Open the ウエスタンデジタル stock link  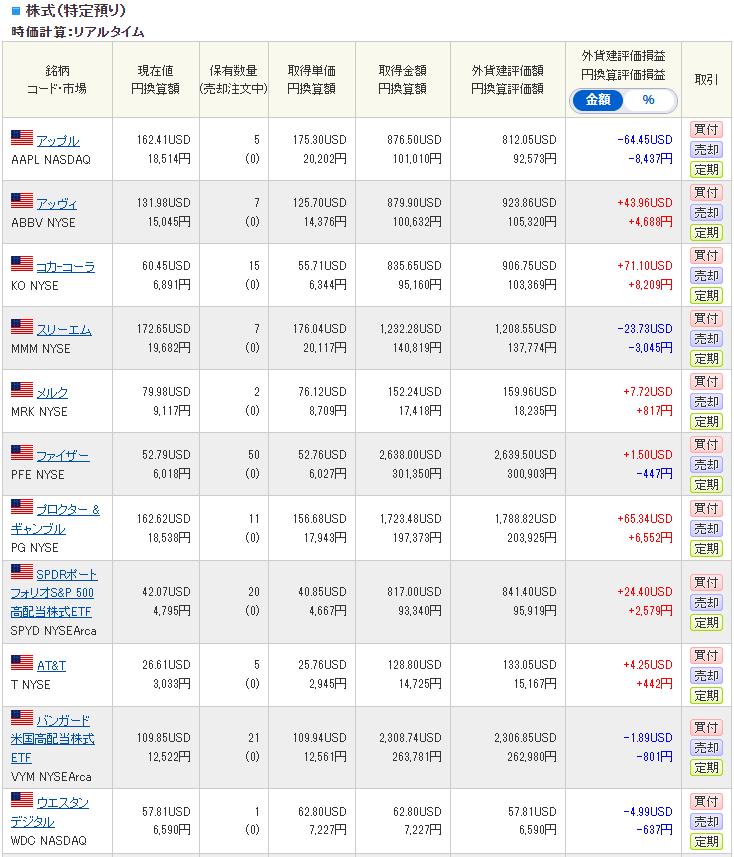point(50,812)
